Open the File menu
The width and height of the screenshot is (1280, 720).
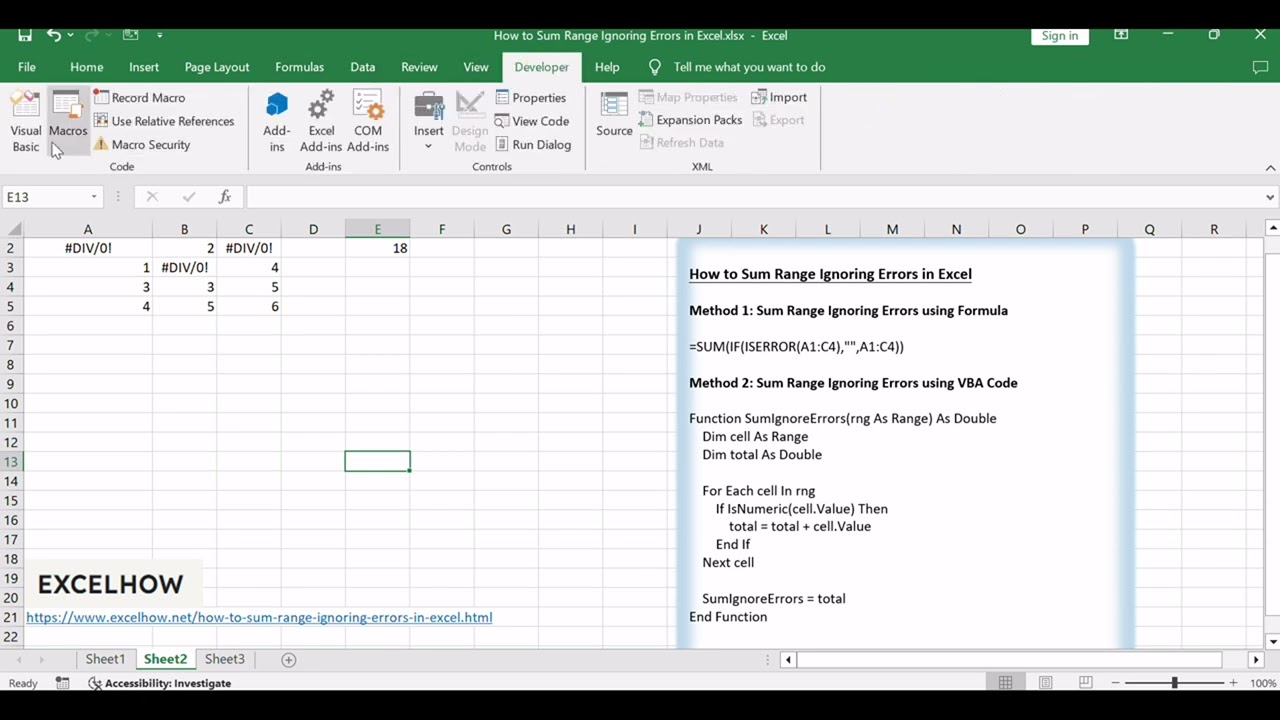(27, 67)
